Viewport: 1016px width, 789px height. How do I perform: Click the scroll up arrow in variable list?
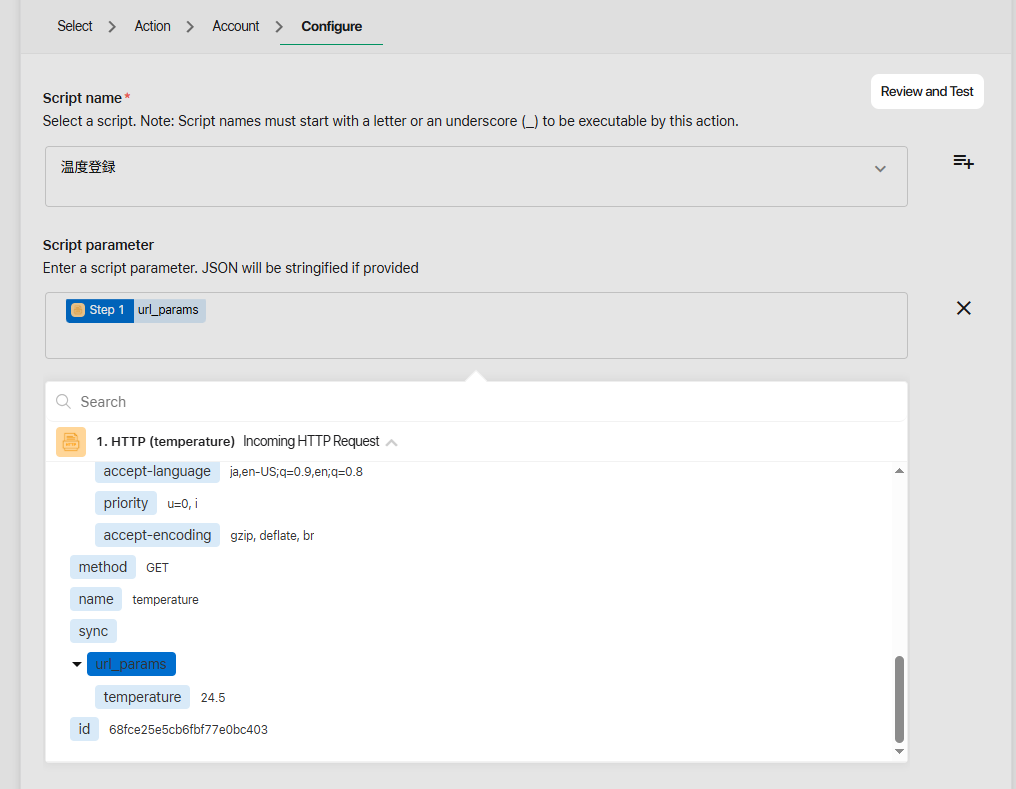point(898,471)
